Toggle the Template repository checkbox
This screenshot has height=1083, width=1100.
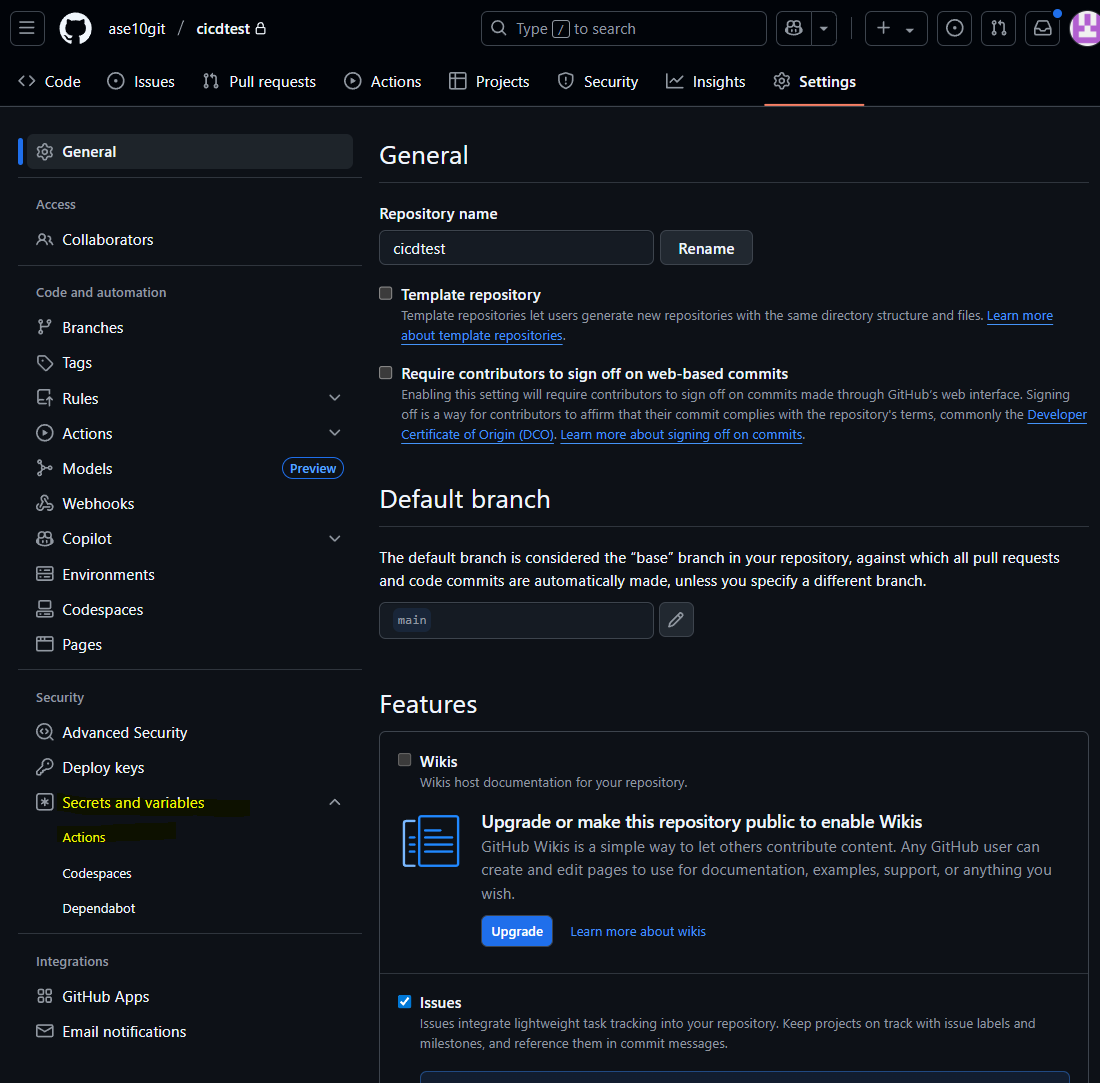[386, 293]
